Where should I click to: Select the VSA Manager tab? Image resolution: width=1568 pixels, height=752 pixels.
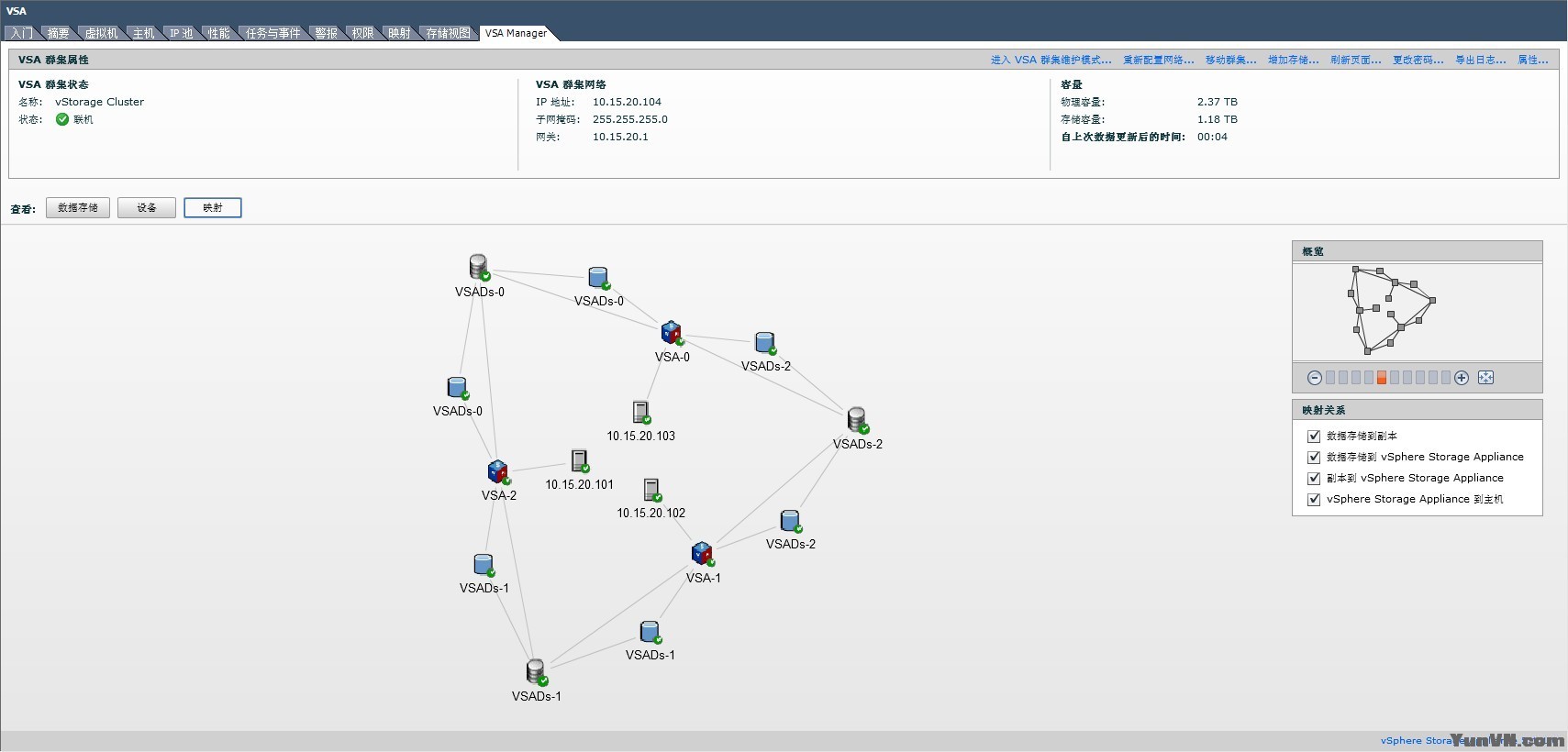coord(516,33)
